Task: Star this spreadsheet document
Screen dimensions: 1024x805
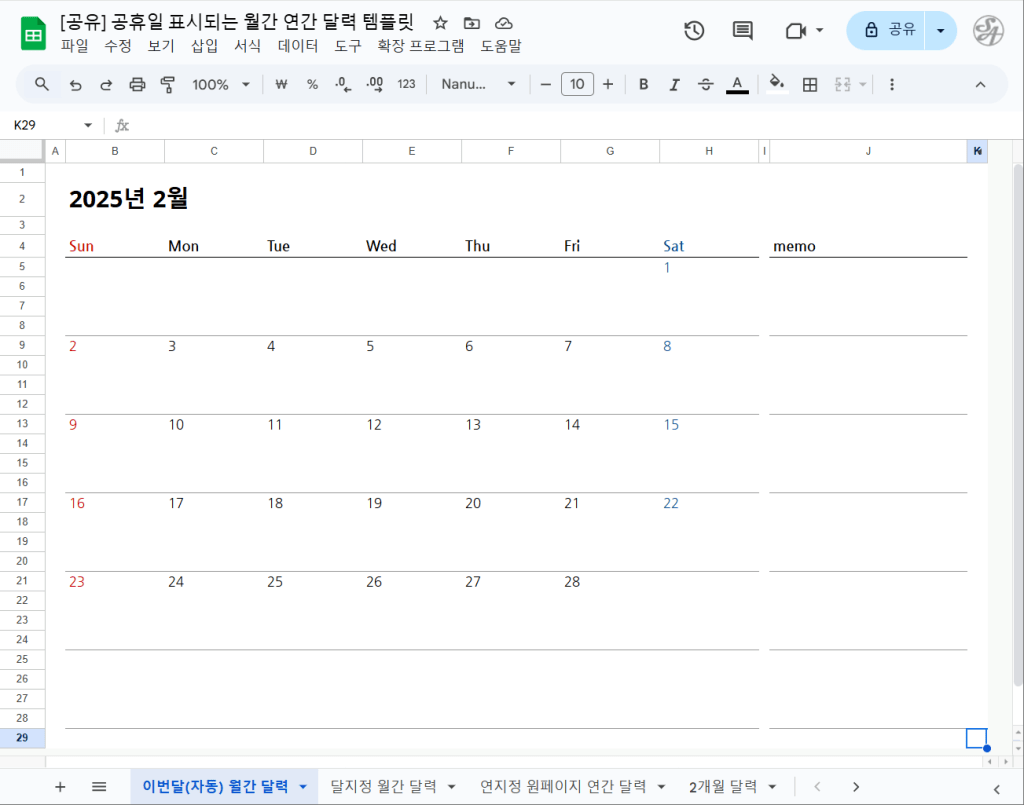Action: coord(440,23)
